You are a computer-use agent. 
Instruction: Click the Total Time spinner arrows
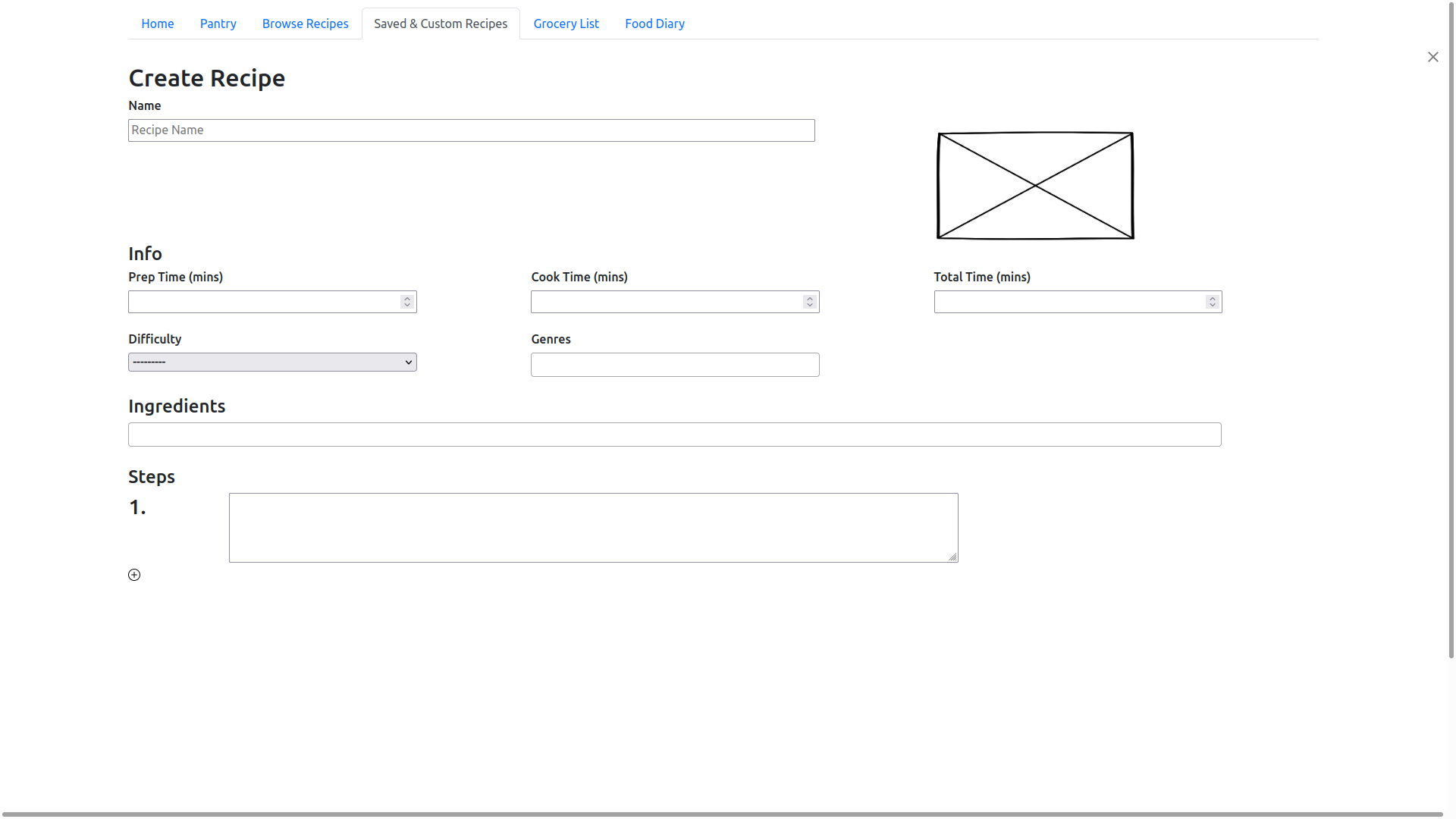[1213, 302]
